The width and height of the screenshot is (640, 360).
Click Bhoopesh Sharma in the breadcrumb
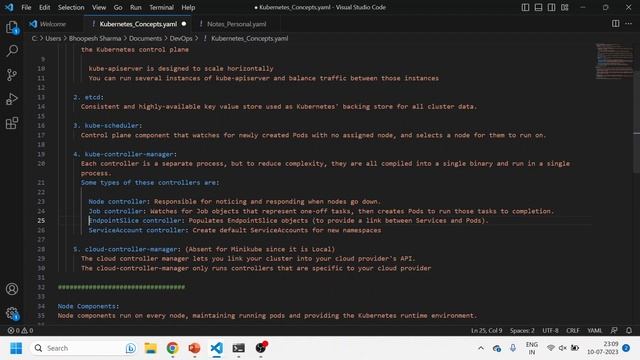[95, 38]
